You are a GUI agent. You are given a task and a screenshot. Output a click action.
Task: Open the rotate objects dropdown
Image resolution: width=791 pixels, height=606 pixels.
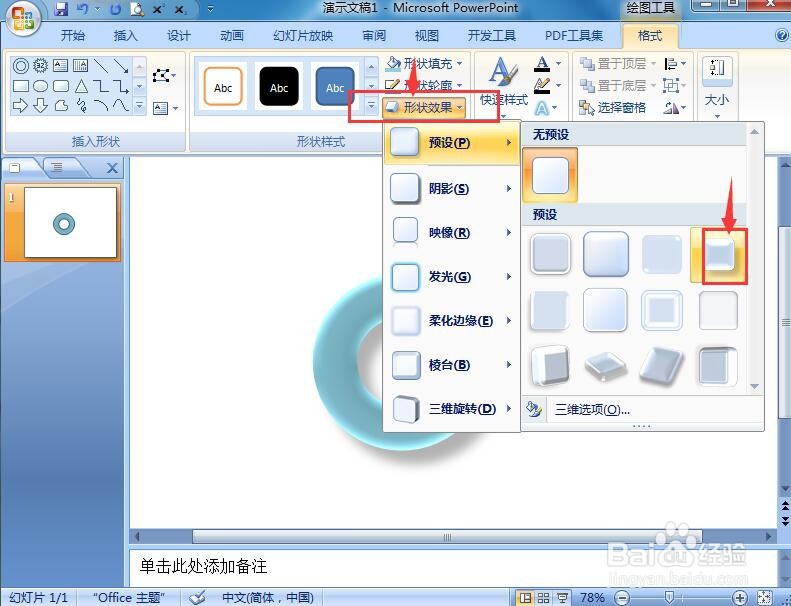675,107
